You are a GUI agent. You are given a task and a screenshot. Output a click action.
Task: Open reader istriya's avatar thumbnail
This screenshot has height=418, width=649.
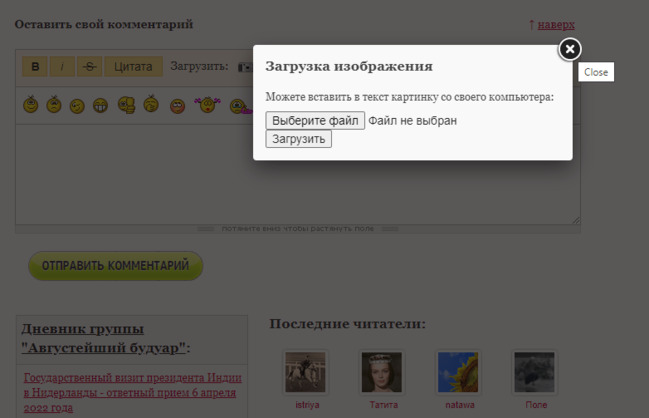pyautogui.click(x=305, y=372)
